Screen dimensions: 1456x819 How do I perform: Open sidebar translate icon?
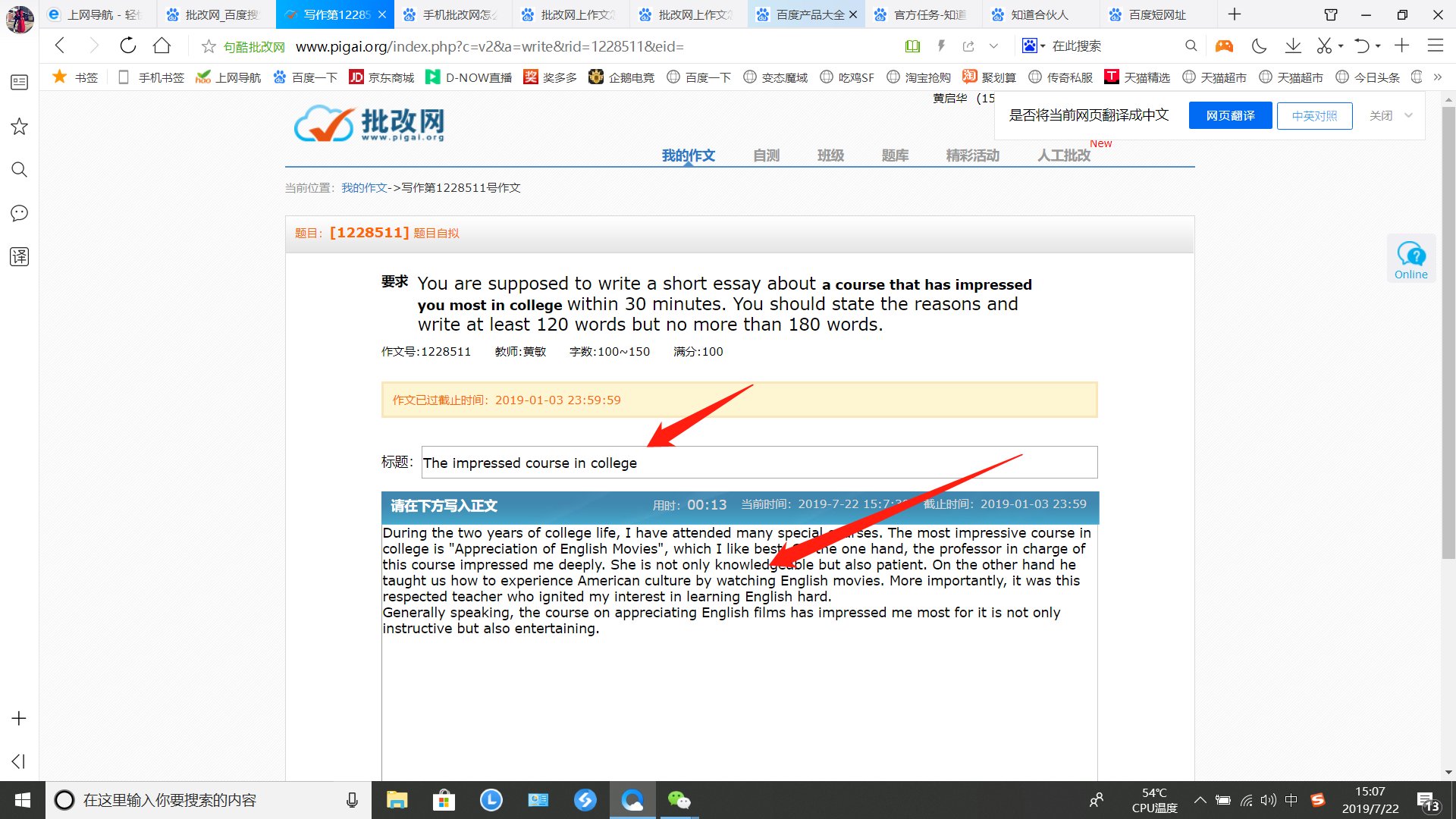(x=20, y=256)
